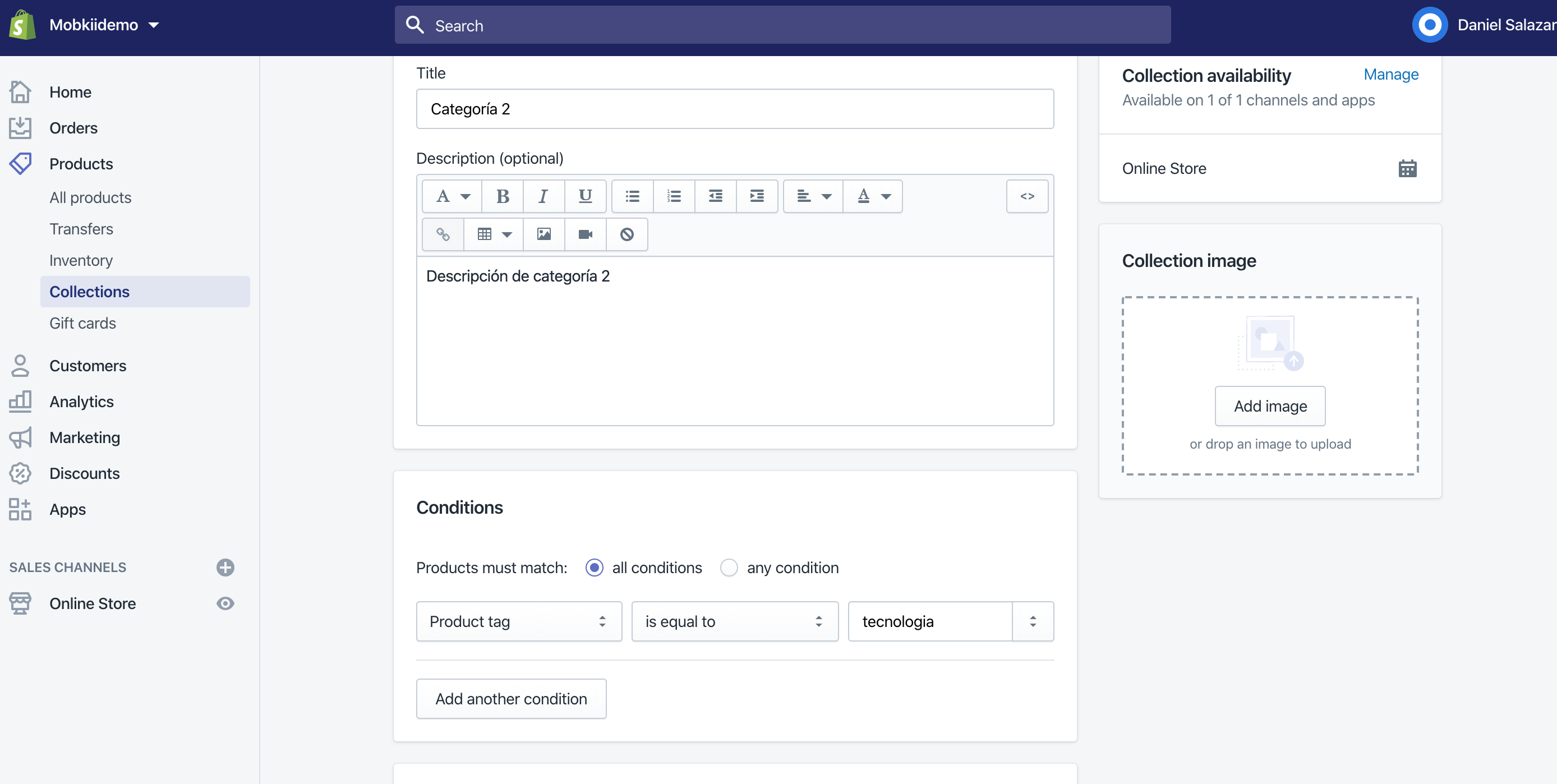Select the any condition radio button
The image size is (1557, 784).
(x=729, y=568)
